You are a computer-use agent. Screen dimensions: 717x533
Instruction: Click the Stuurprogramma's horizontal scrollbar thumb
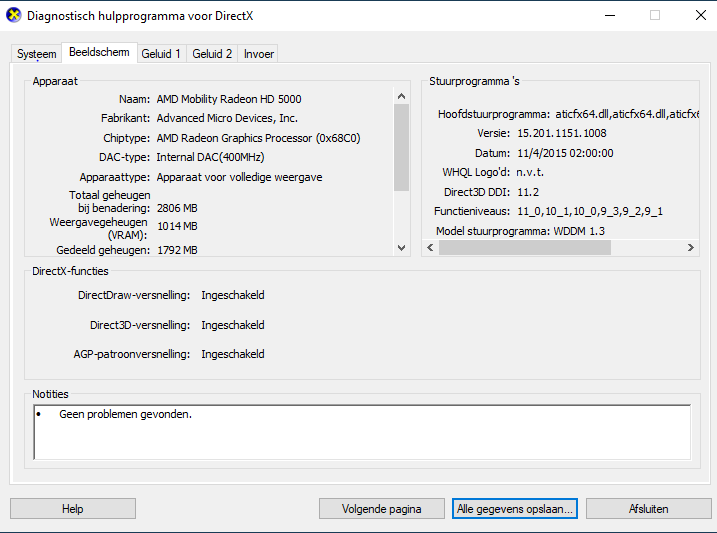pos(525,248)
